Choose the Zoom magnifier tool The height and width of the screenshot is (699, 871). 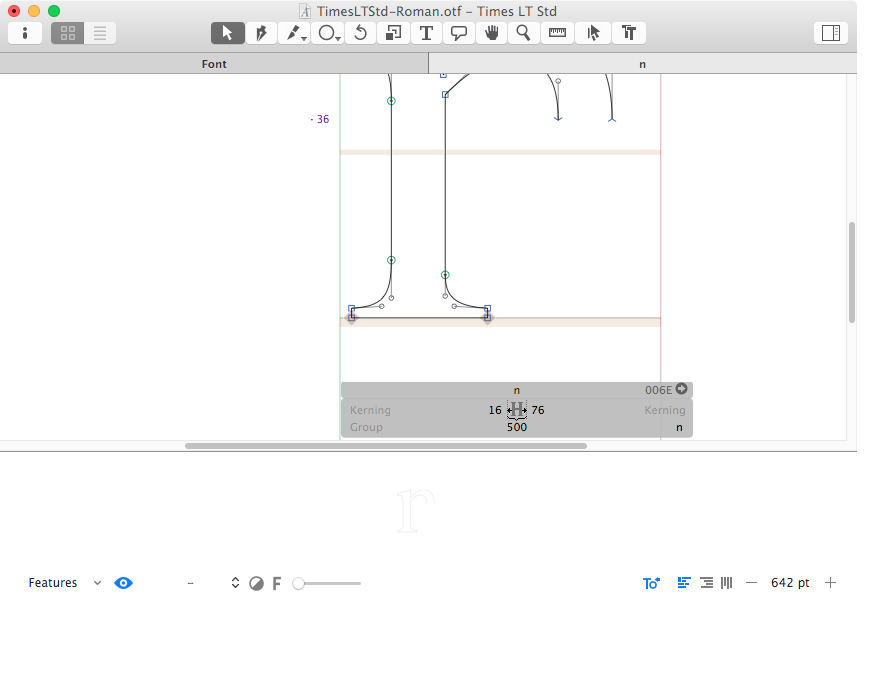(x=523, y=33)
